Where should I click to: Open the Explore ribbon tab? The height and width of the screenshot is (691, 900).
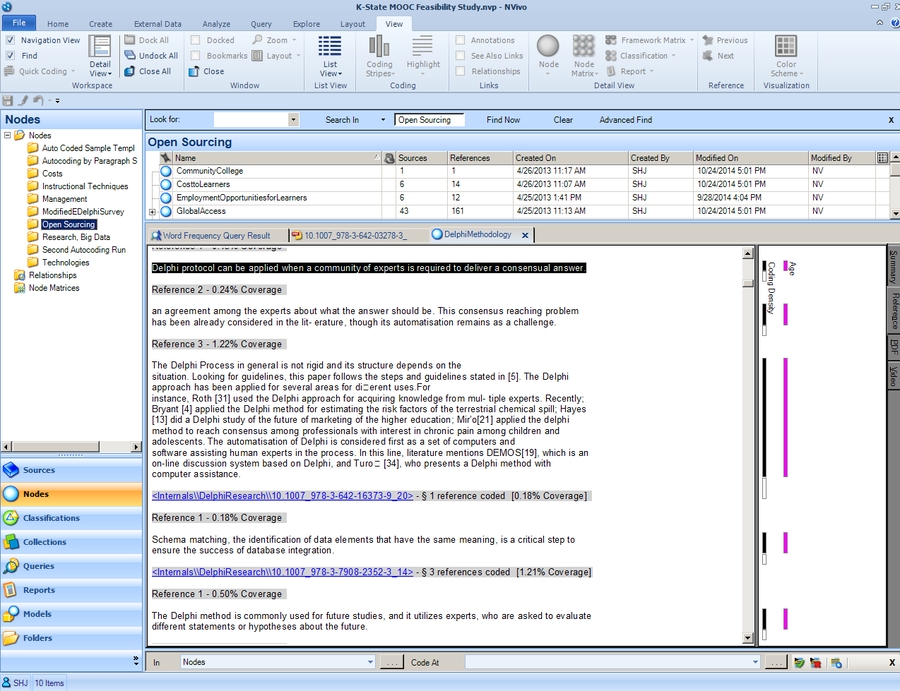click(306, 23)
